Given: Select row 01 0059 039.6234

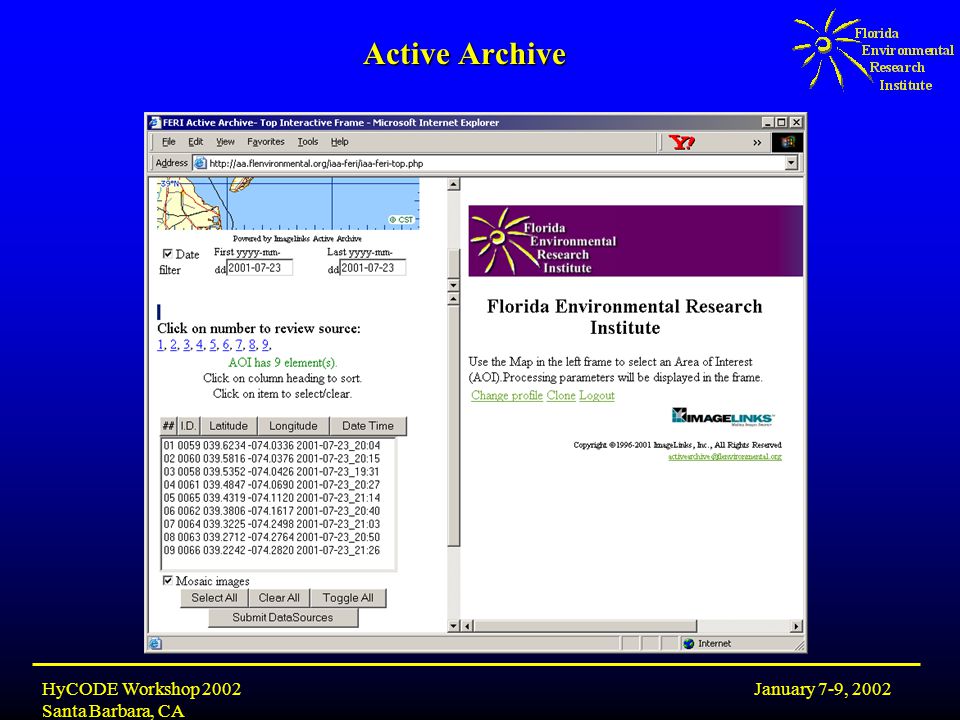Looking at the screenshot, I should tap(272, 446).
